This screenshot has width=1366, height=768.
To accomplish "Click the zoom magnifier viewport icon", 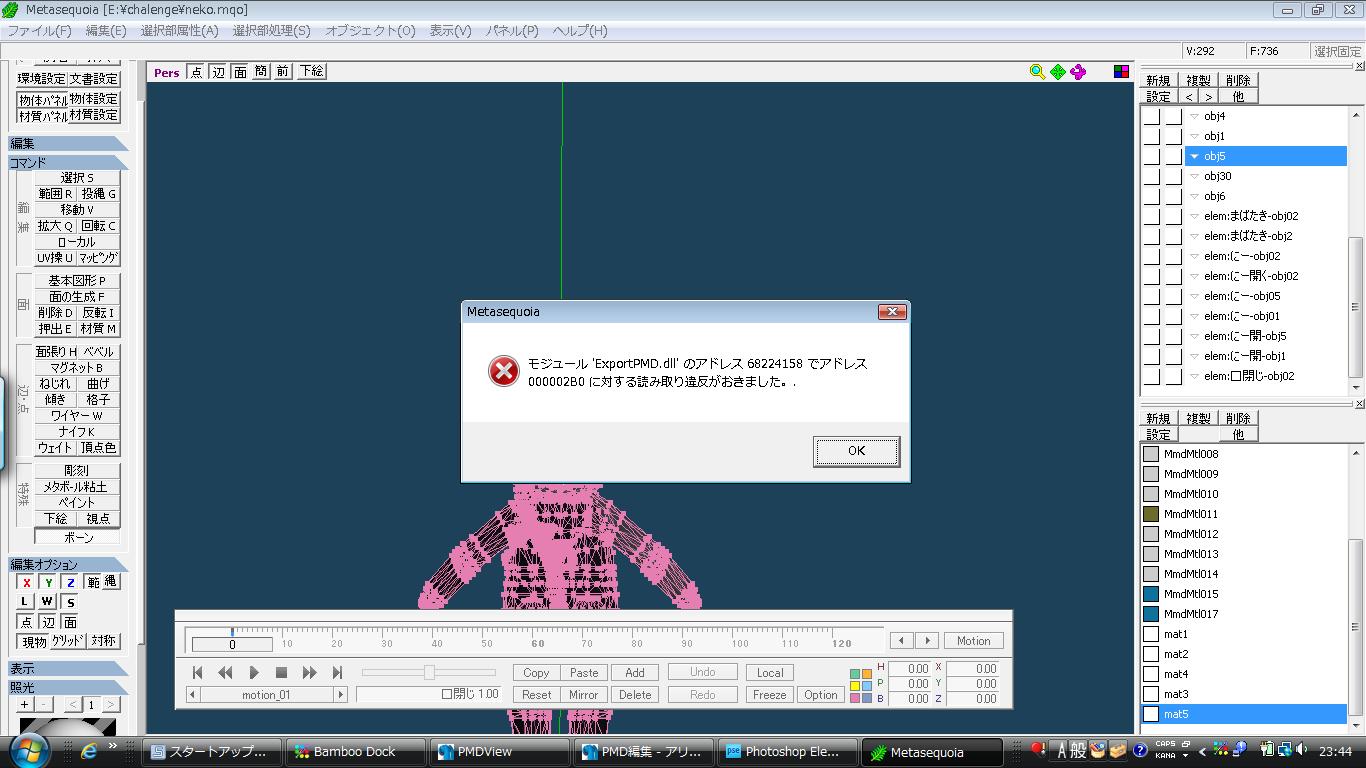I will (x=1037, y=72).
